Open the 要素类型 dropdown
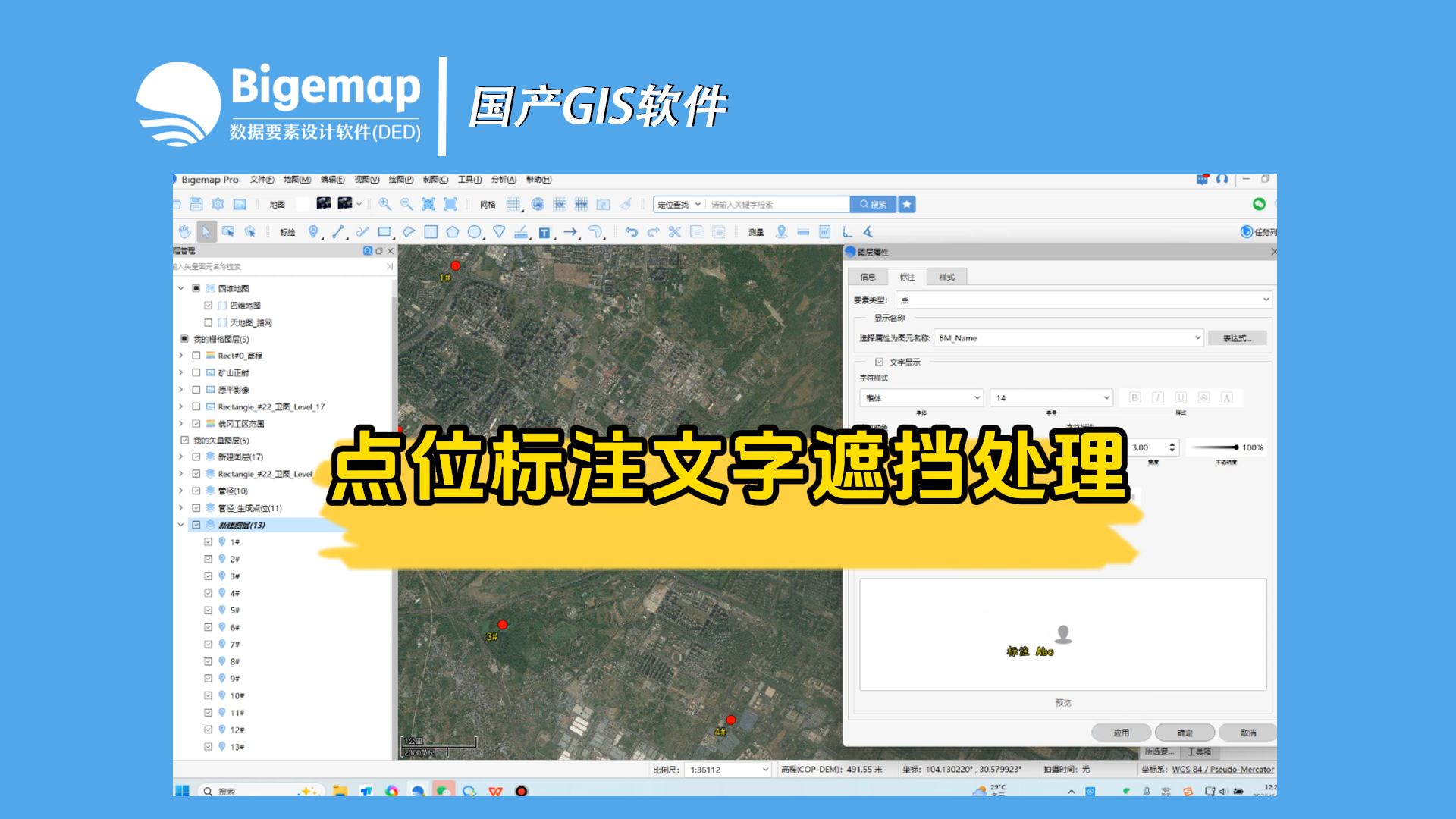Viewport: 1456px width, 819px height. coord(1084,300)
